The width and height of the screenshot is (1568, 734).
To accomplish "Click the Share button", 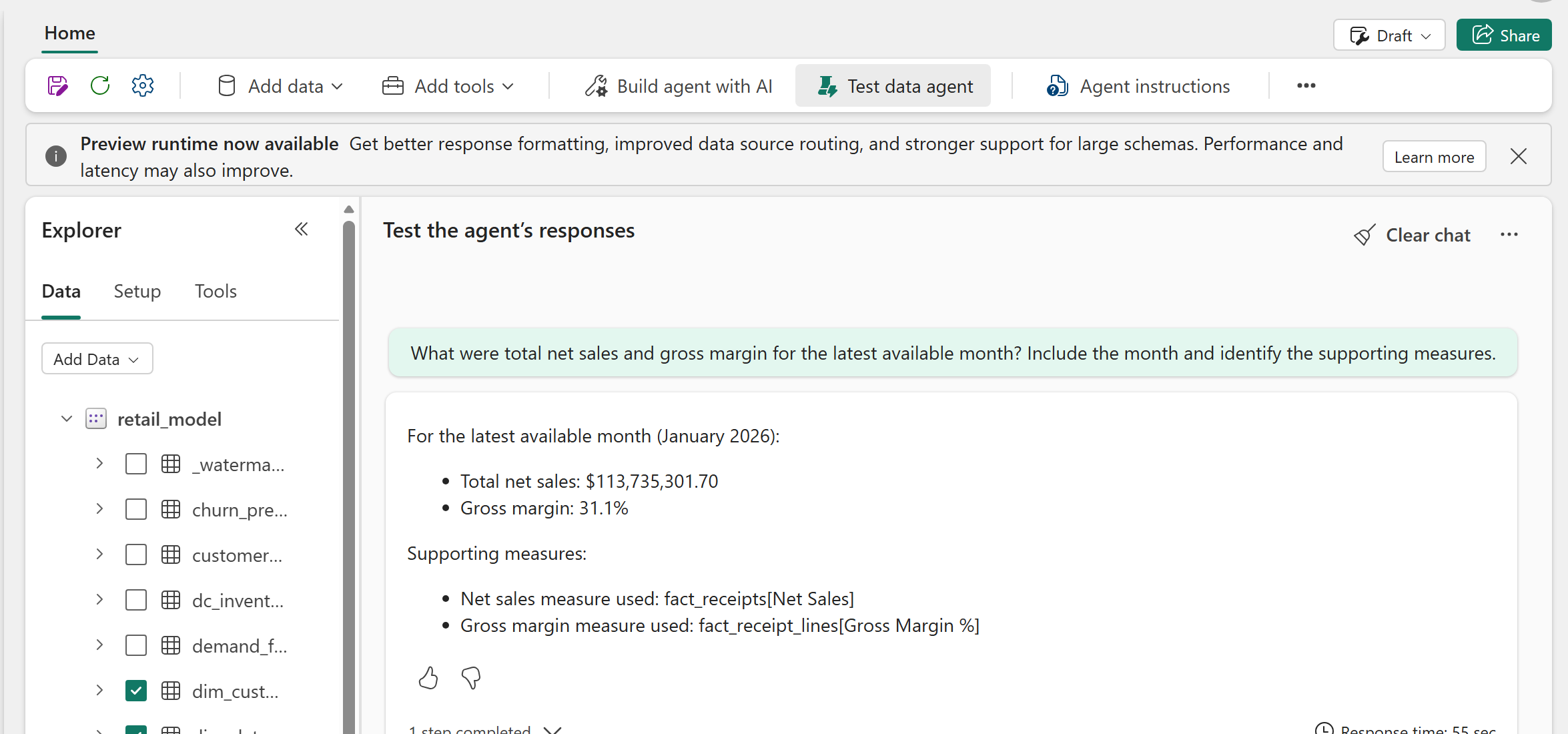I will (x=1504, y=35).
